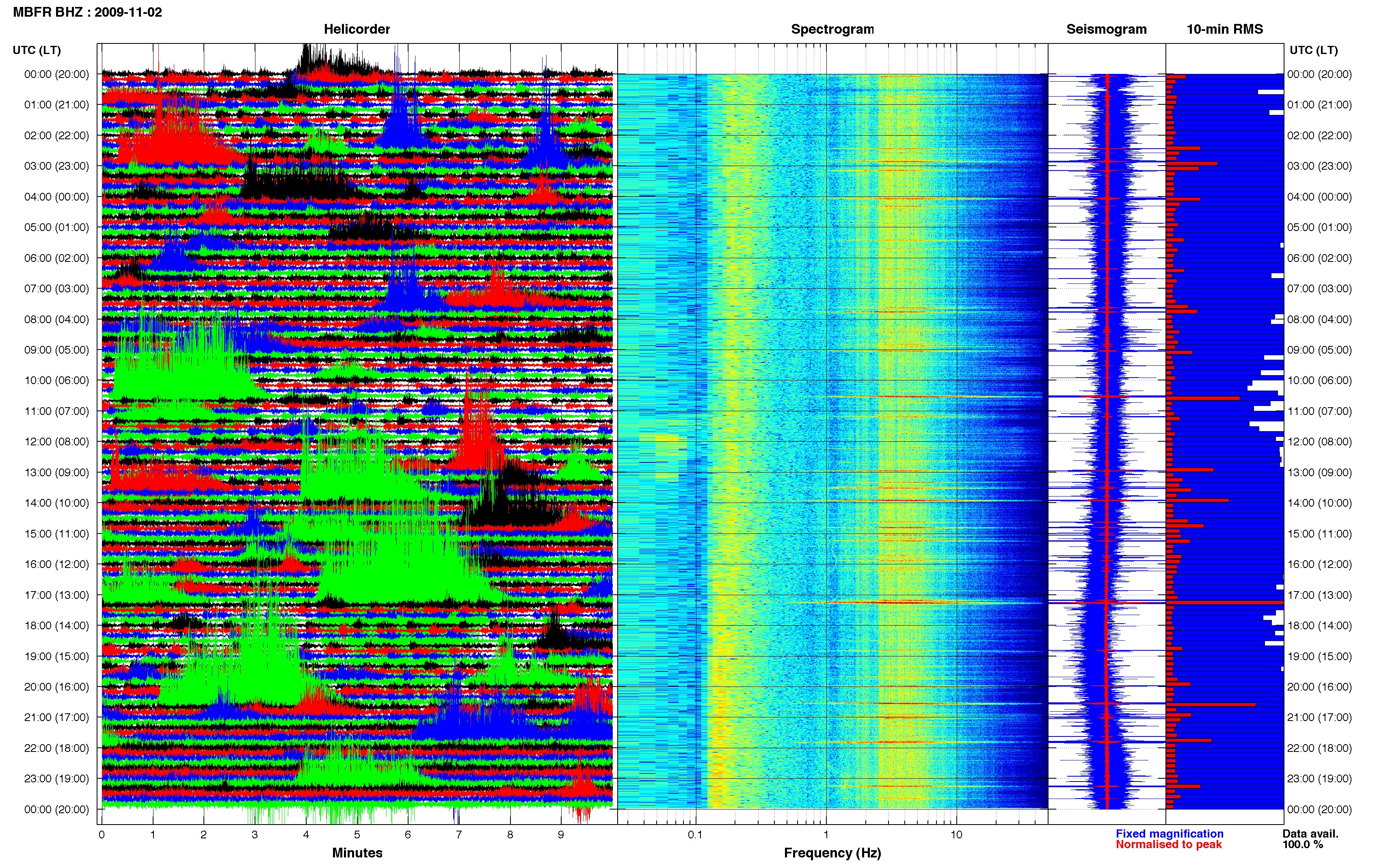The image size is (1388, 868).
Task: Click right time label 23:00 (19:00)
Action: [x=1319, y=778]
